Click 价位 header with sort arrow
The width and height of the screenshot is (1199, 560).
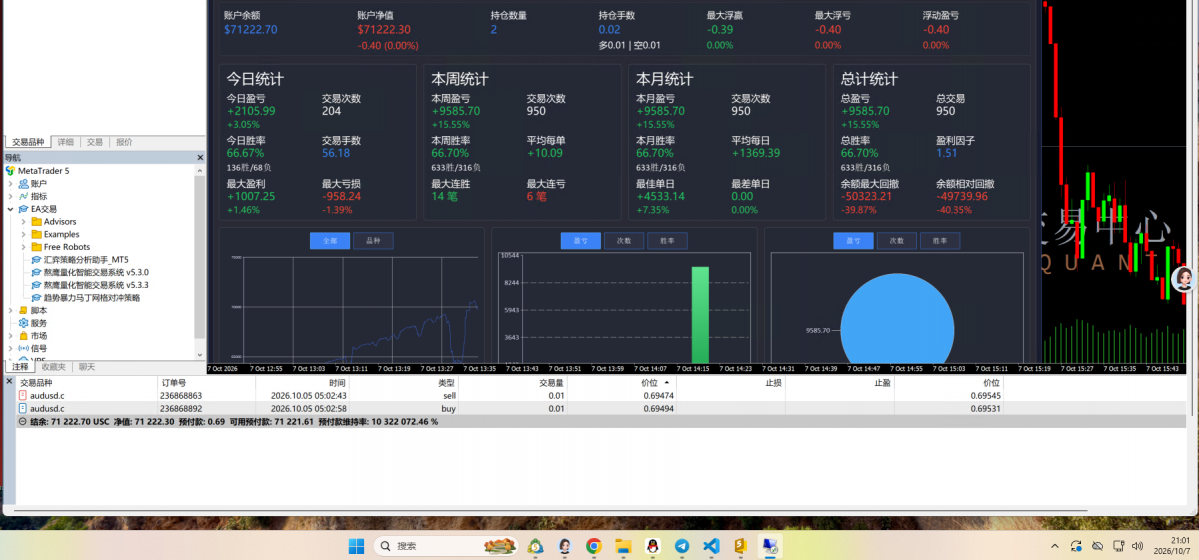click(622, 383)
